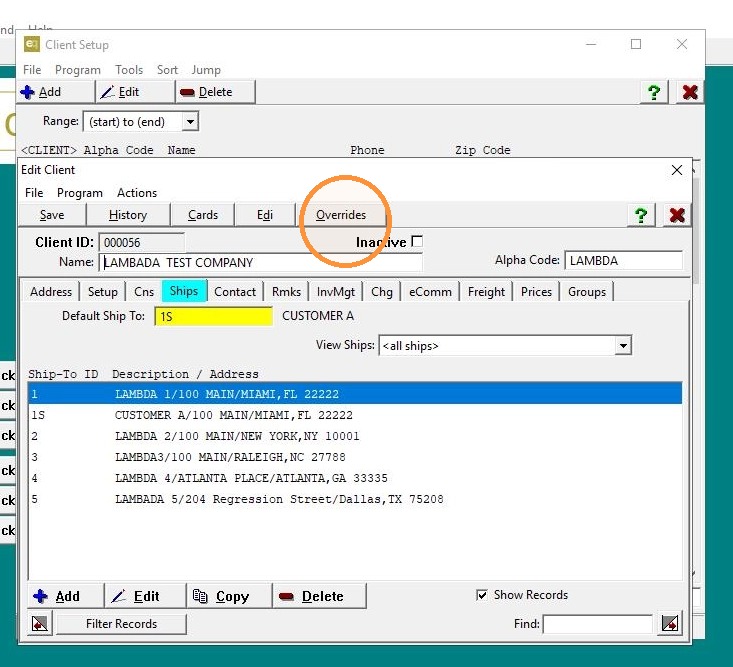Click Edit Client green question mark help icon
733x667 pixels.
tap(640, 215)
